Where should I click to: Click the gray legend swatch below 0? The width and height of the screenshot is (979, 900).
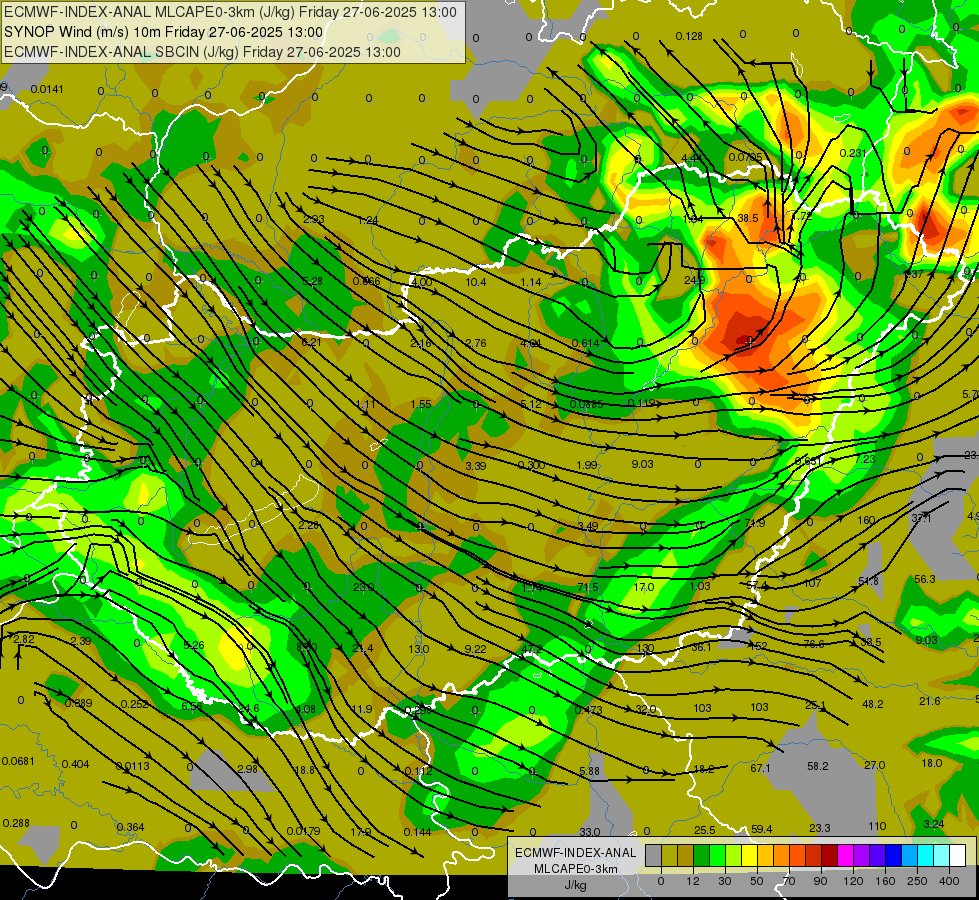(x=653, y=856)
